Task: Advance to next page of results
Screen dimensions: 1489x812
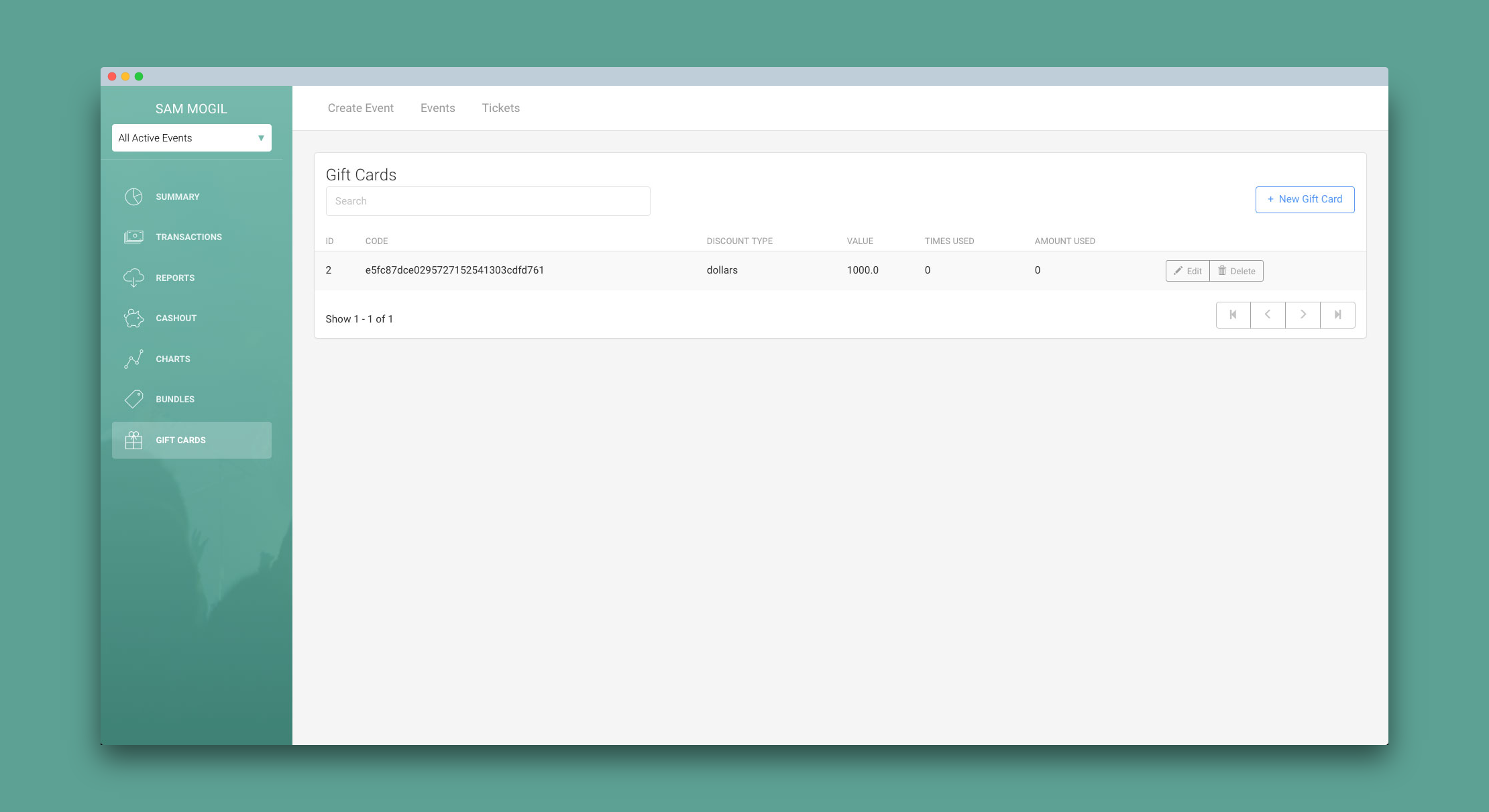Action: coord(1303,314)
